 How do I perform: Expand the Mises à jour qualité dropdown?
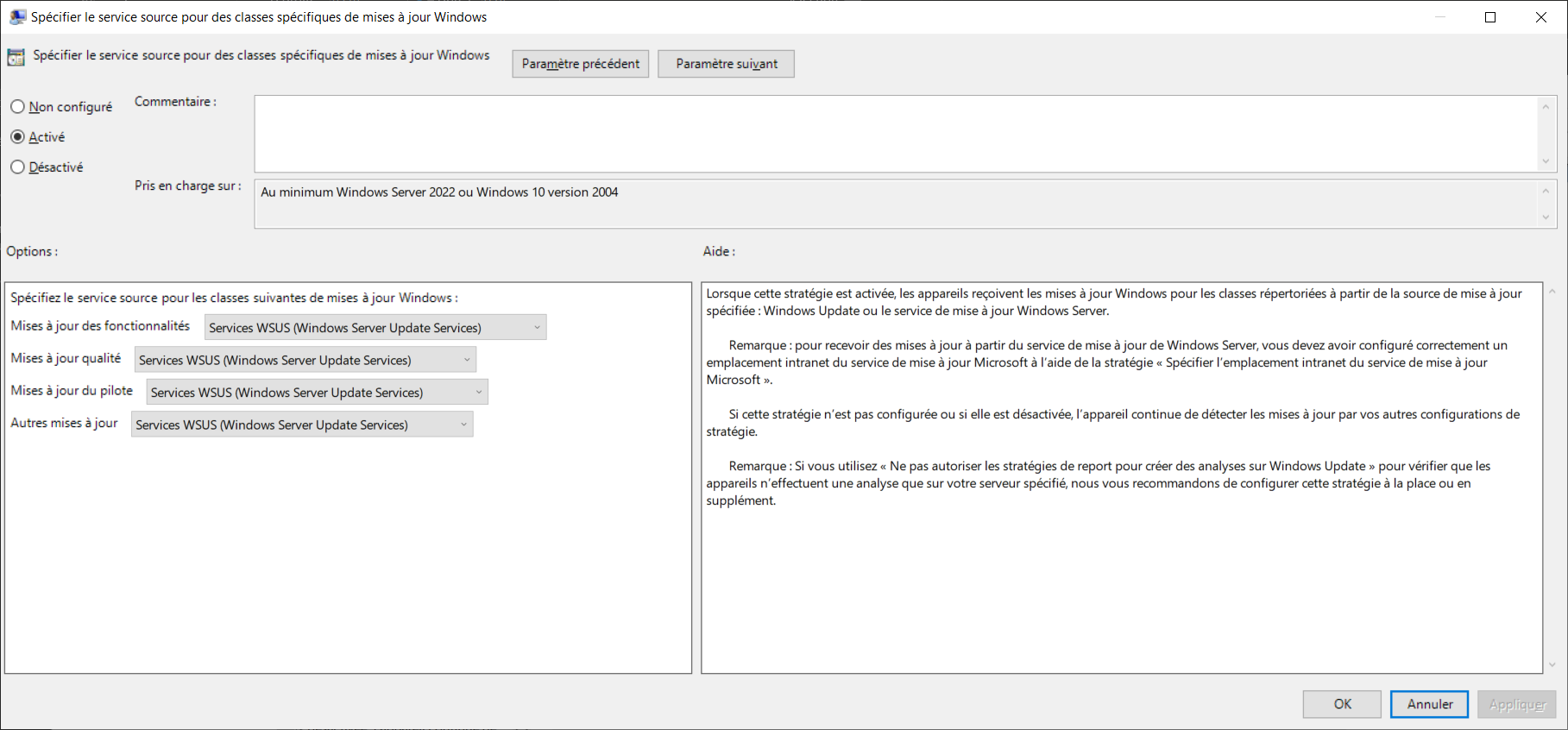(x=305, y=360)
